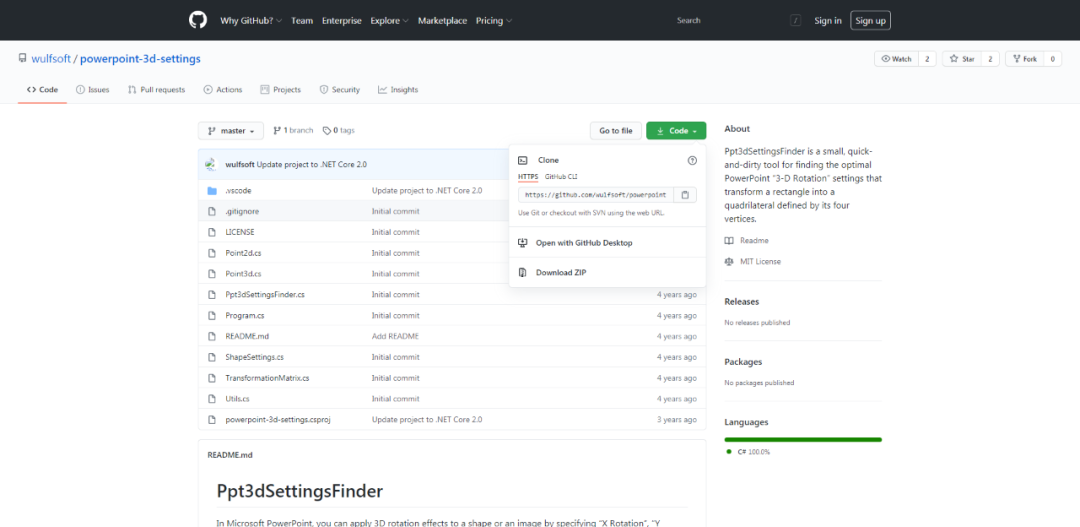Viewport: 1080px width, 527px height.
Task: Click the desktop icon for GitHub Desktop
Action: [523, 242]
